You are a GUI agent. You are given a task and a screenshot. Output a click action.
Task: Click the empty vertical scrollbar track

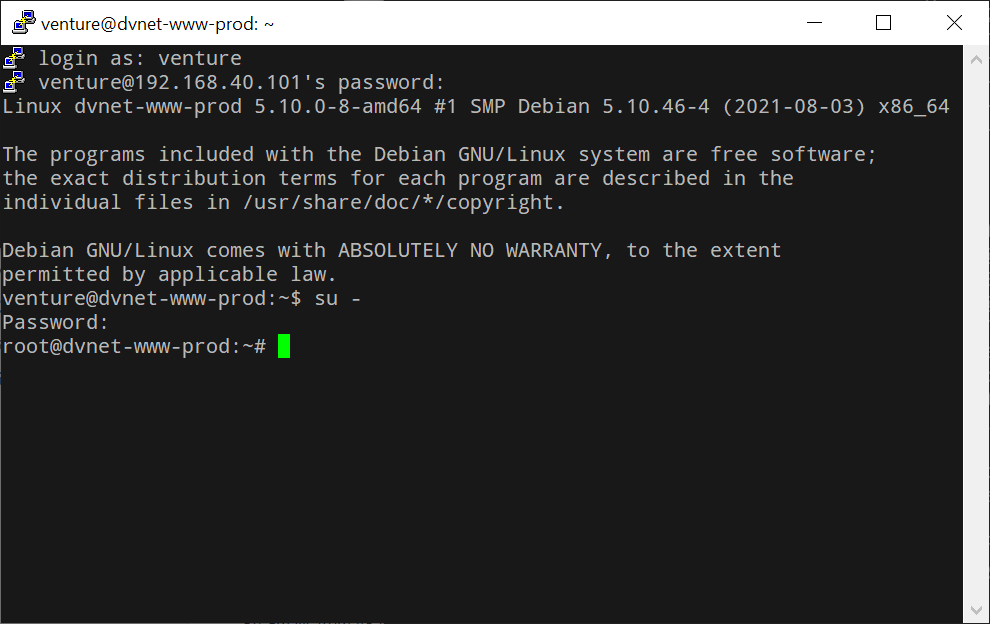coord(976,330)
